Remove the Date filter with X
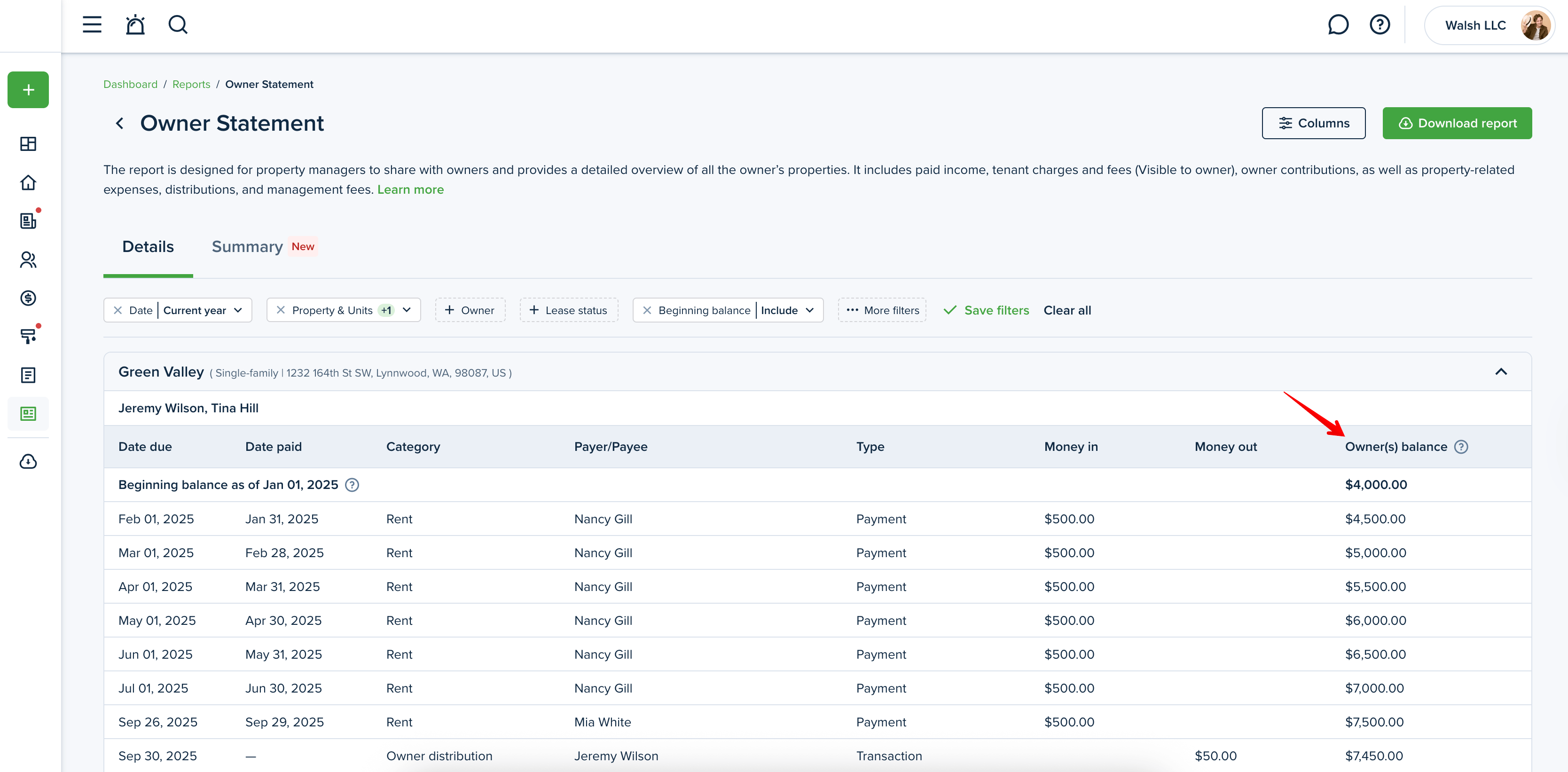The image size is (1568, 772). (x=118, y=310)
